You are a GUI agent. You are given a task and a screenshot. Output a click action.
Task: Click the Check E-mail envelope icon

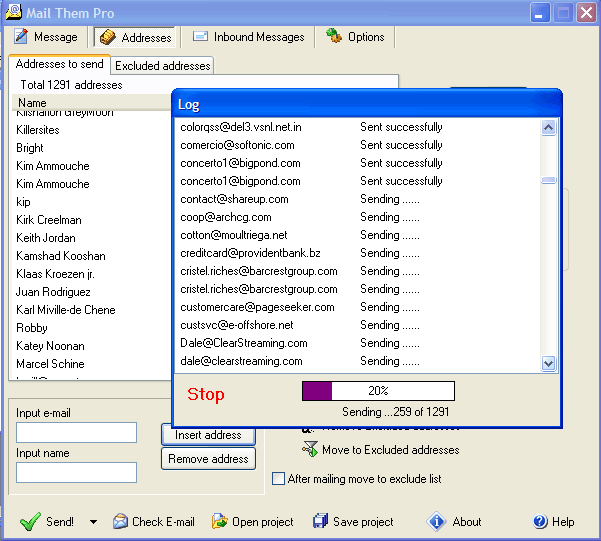click(x=120, y=521)
